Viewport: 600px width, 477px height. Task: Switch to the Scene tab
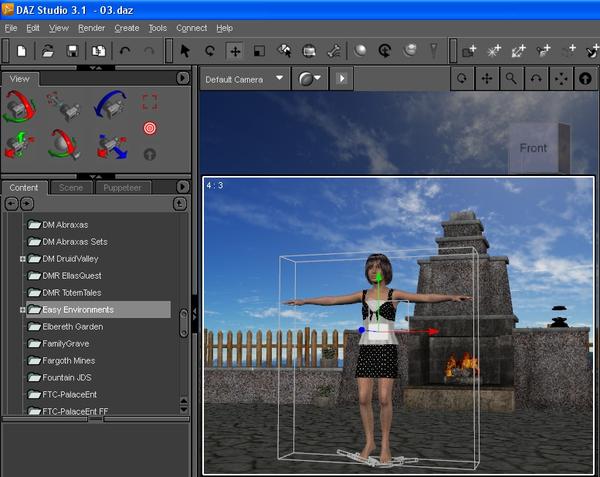(x=71, y=188)
